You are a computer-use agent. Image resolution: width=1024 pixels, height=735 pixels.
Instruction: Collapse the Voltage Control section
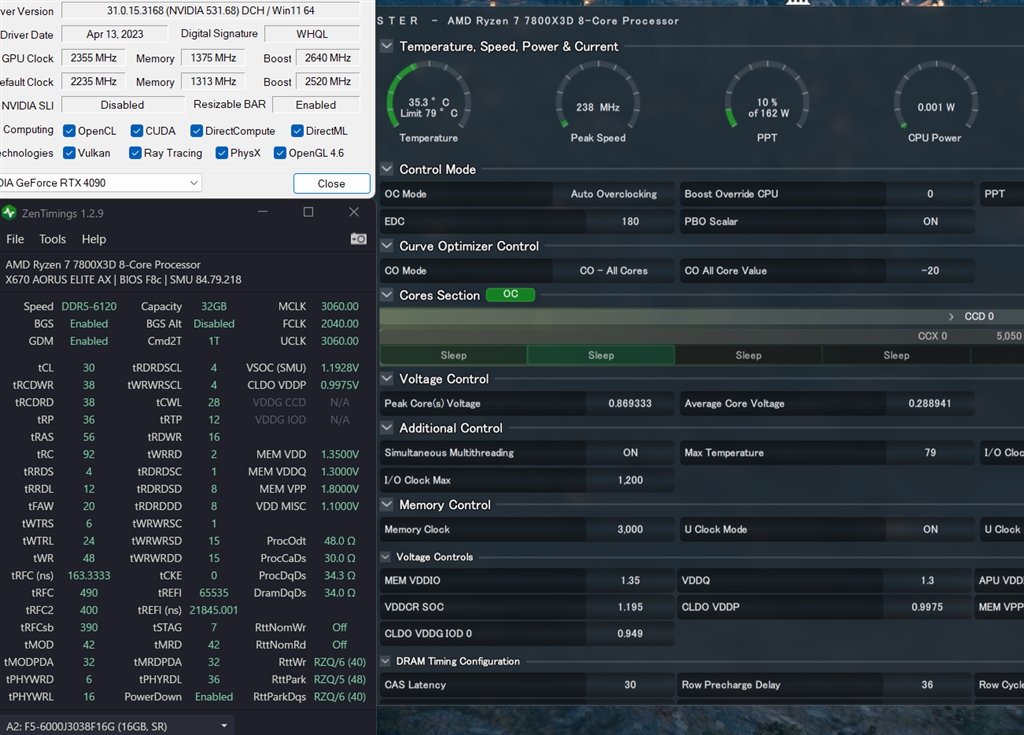(387, 379)
